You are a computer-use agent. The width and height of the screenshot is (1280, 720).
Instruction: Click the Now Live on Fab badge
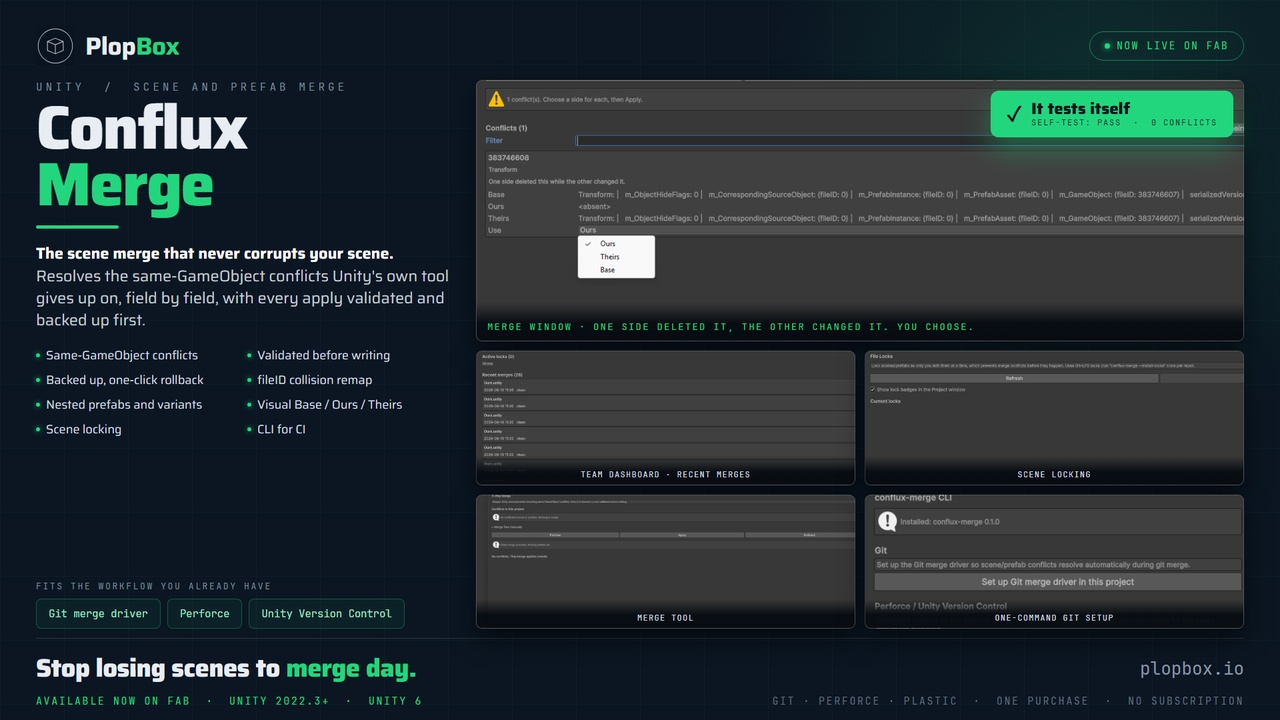point(1166,46)
